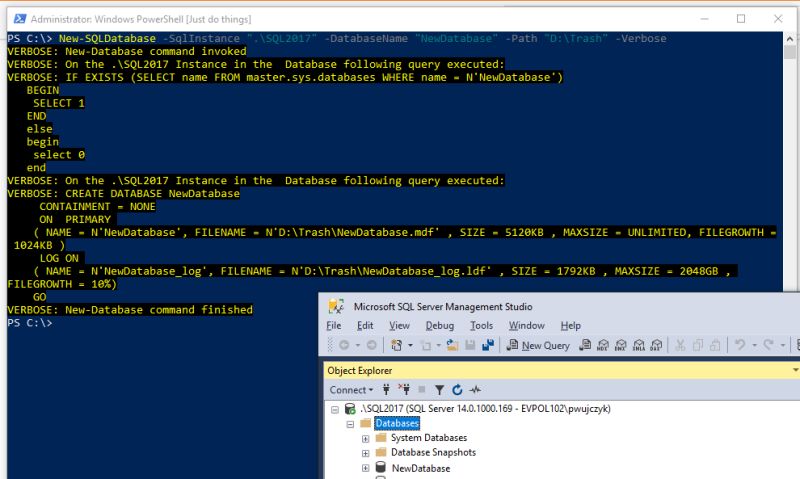Screen dimensions: 800x479
Task: Open the Object Explorer panel options dropdown
Action: tap(795, 370)
